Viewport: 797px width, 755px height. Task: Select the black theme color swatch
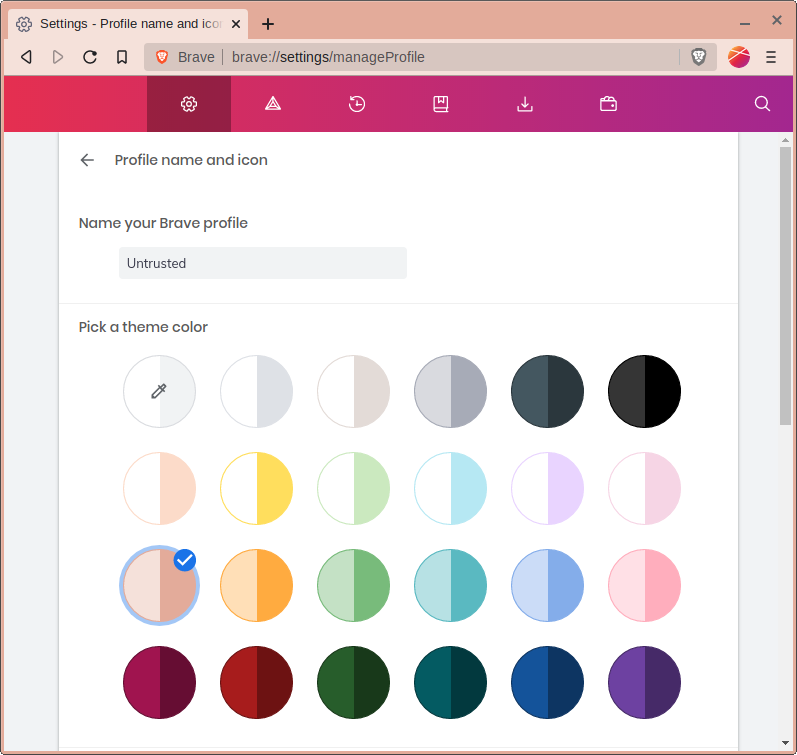[644, 392]
